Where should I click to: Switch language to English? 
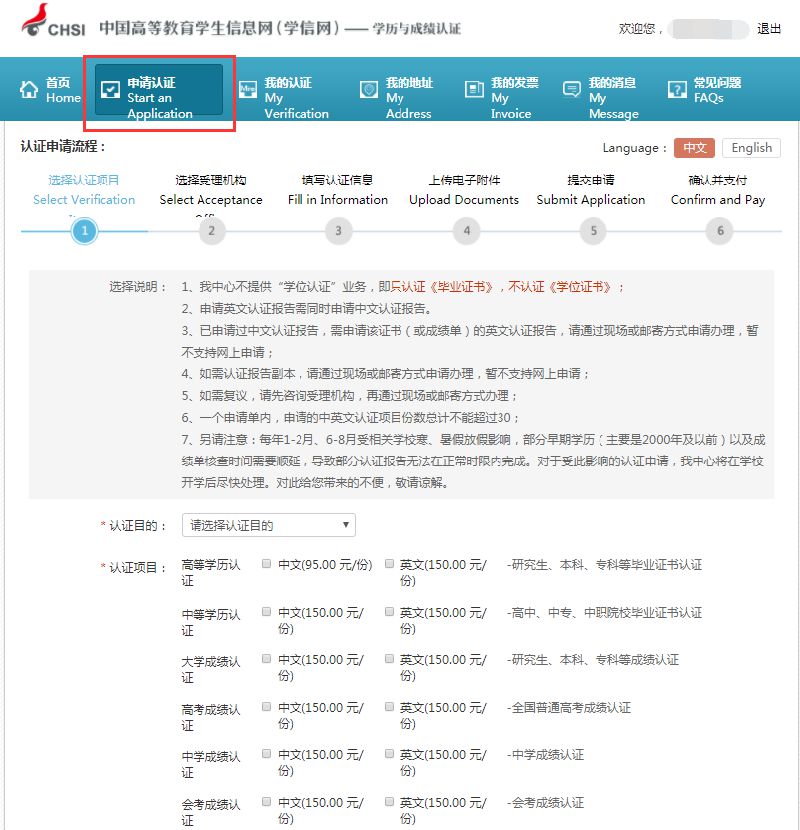click(751, 148)
